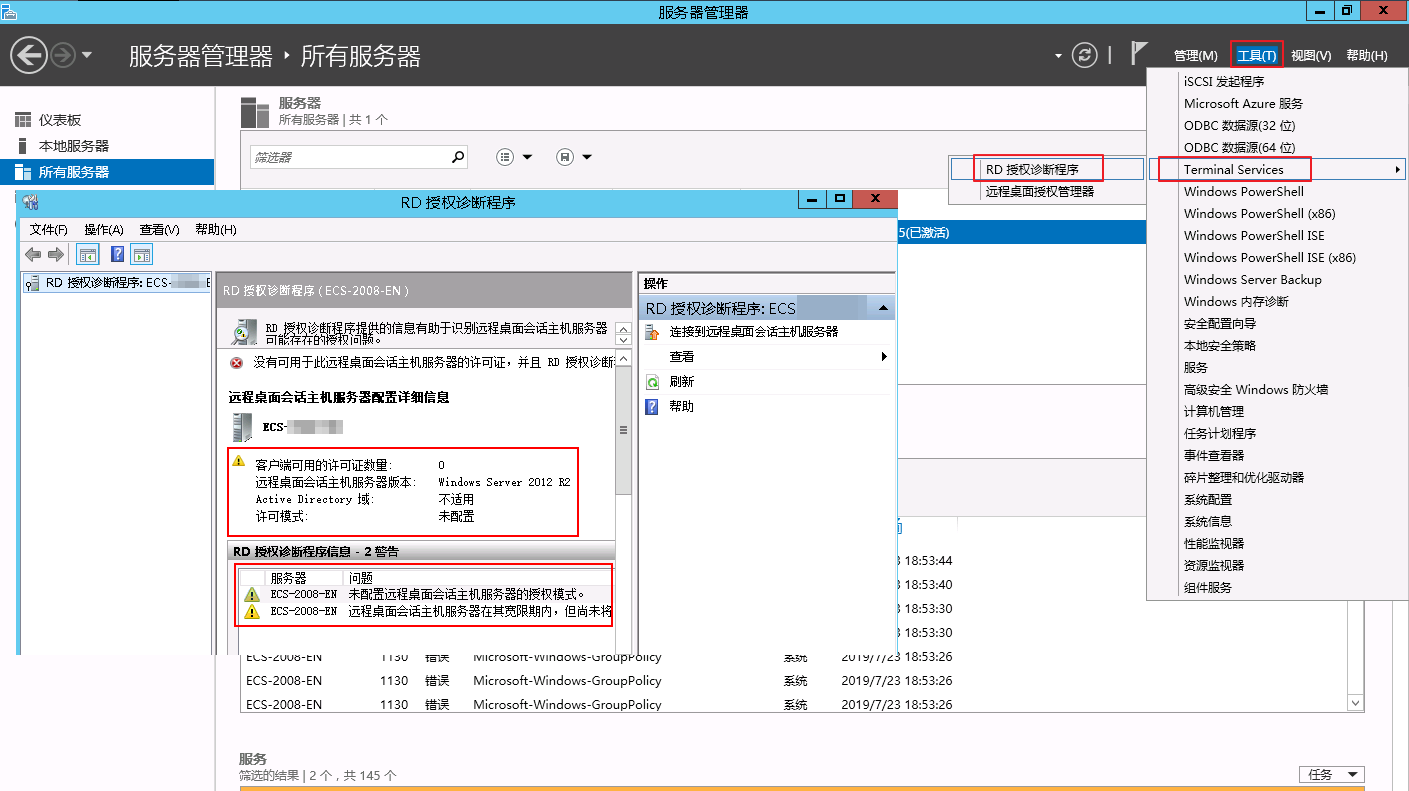Refresh Server Manager with the circular arrows icon
Image resolution: width=1409 pixels, height=791 pixels.
(1084, 55)
